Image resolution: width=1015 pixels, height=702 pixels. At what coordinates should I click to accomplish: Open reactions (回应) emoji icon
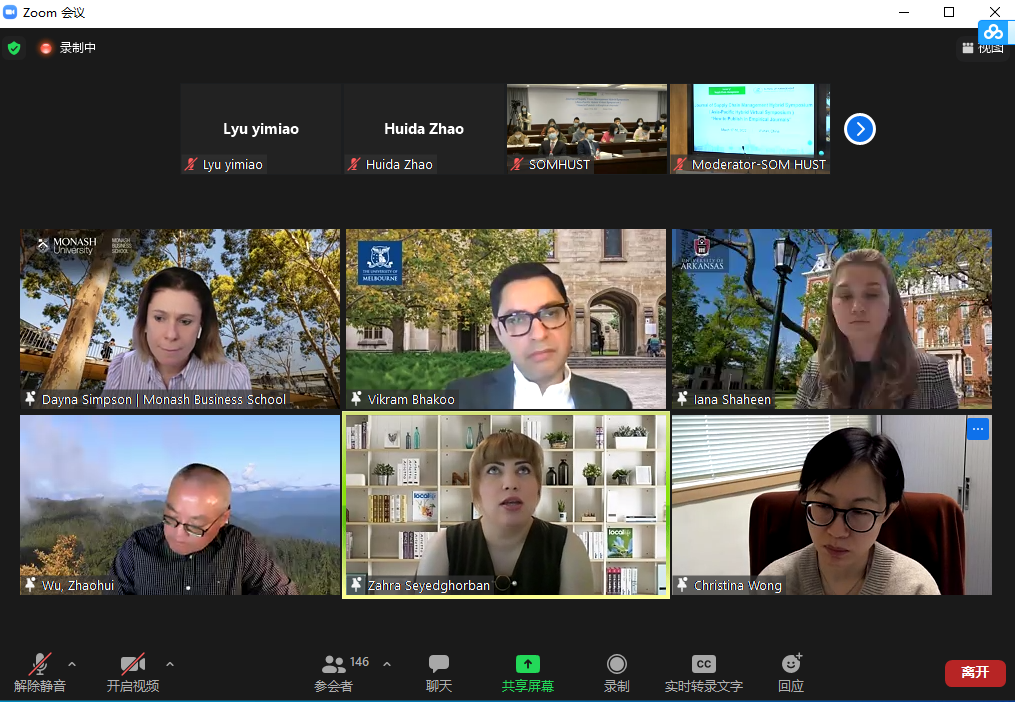(791, 665)
